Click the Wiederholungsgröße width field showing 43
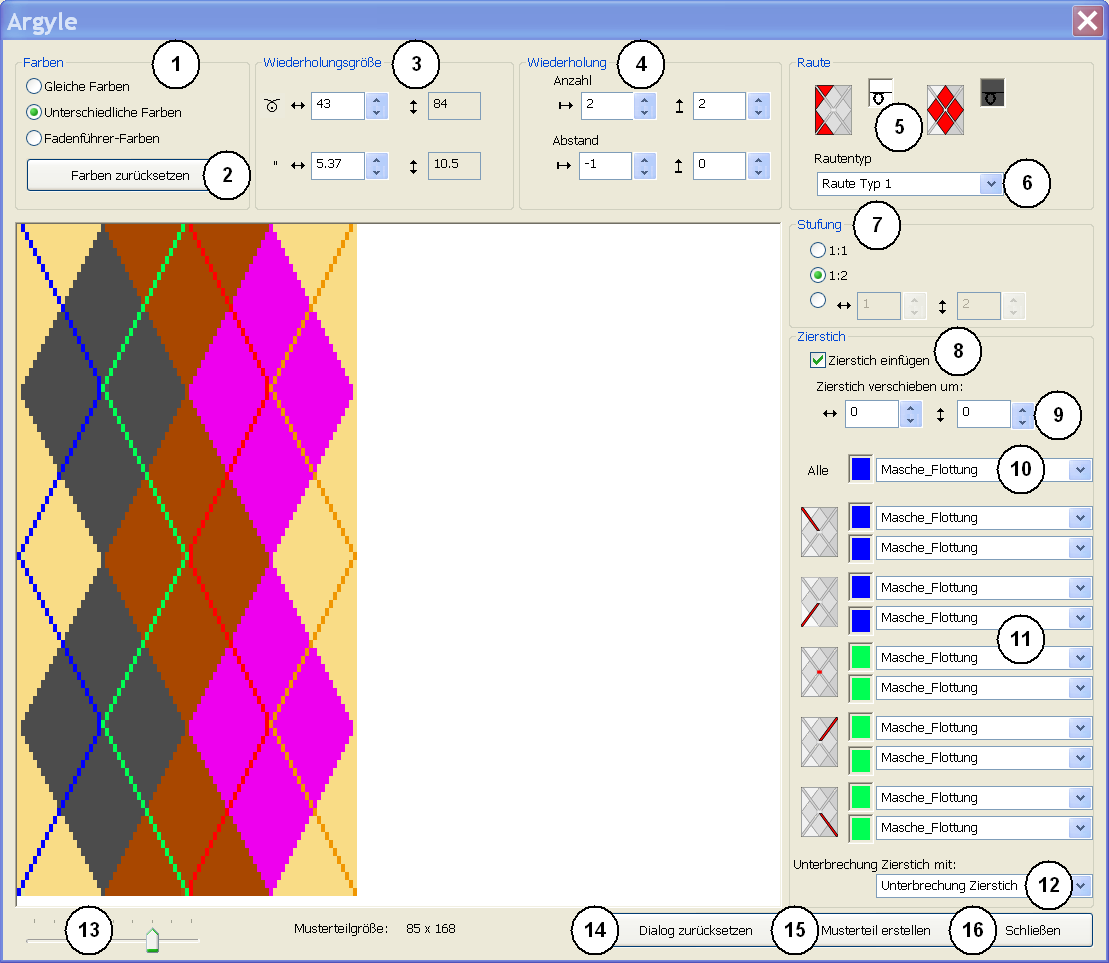Viewport: 1109px width, 963px height. tap(337, 106)
